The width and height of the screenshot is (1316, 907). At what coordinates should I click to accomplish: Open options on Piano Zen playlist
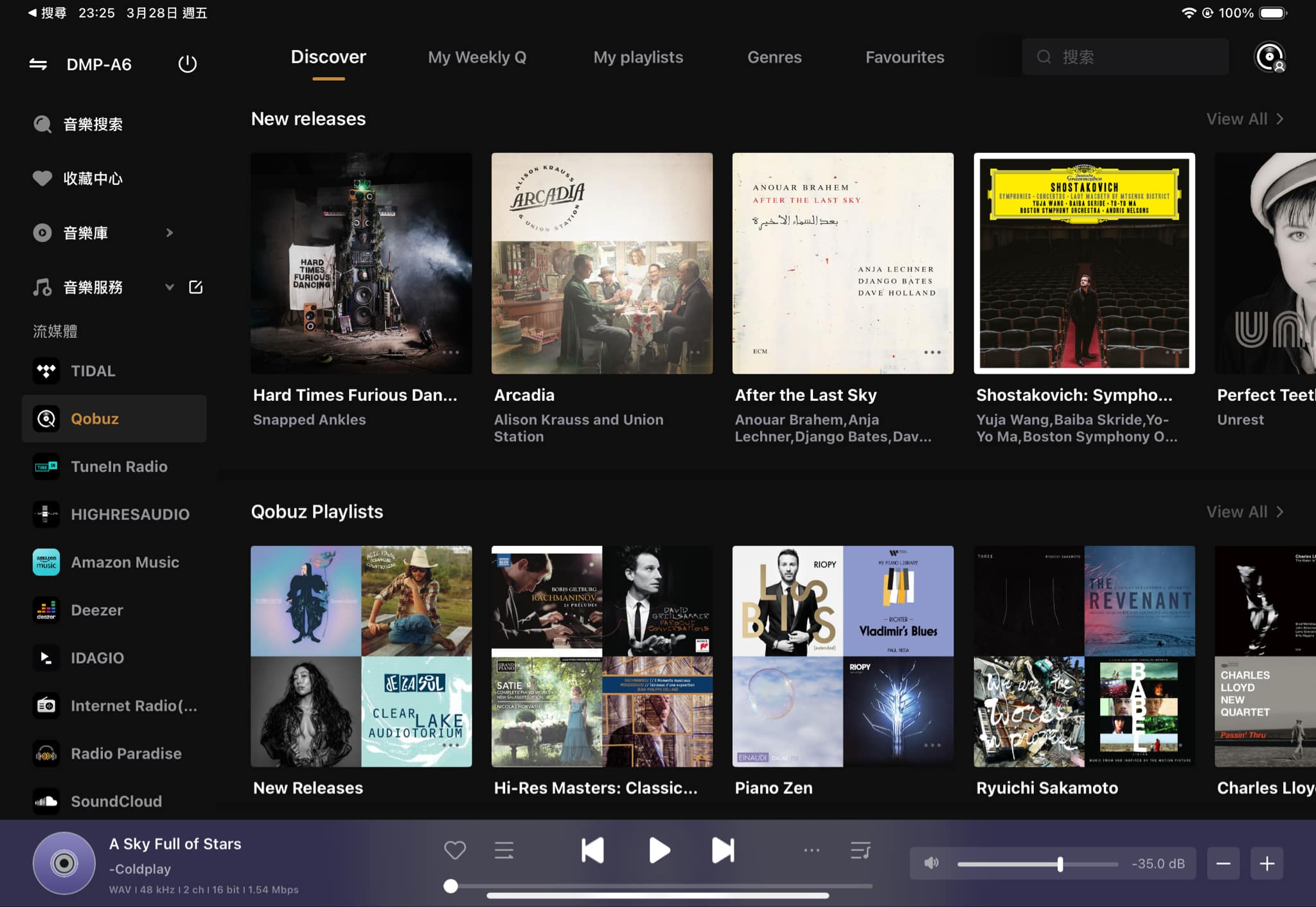[x=932, y=745]
